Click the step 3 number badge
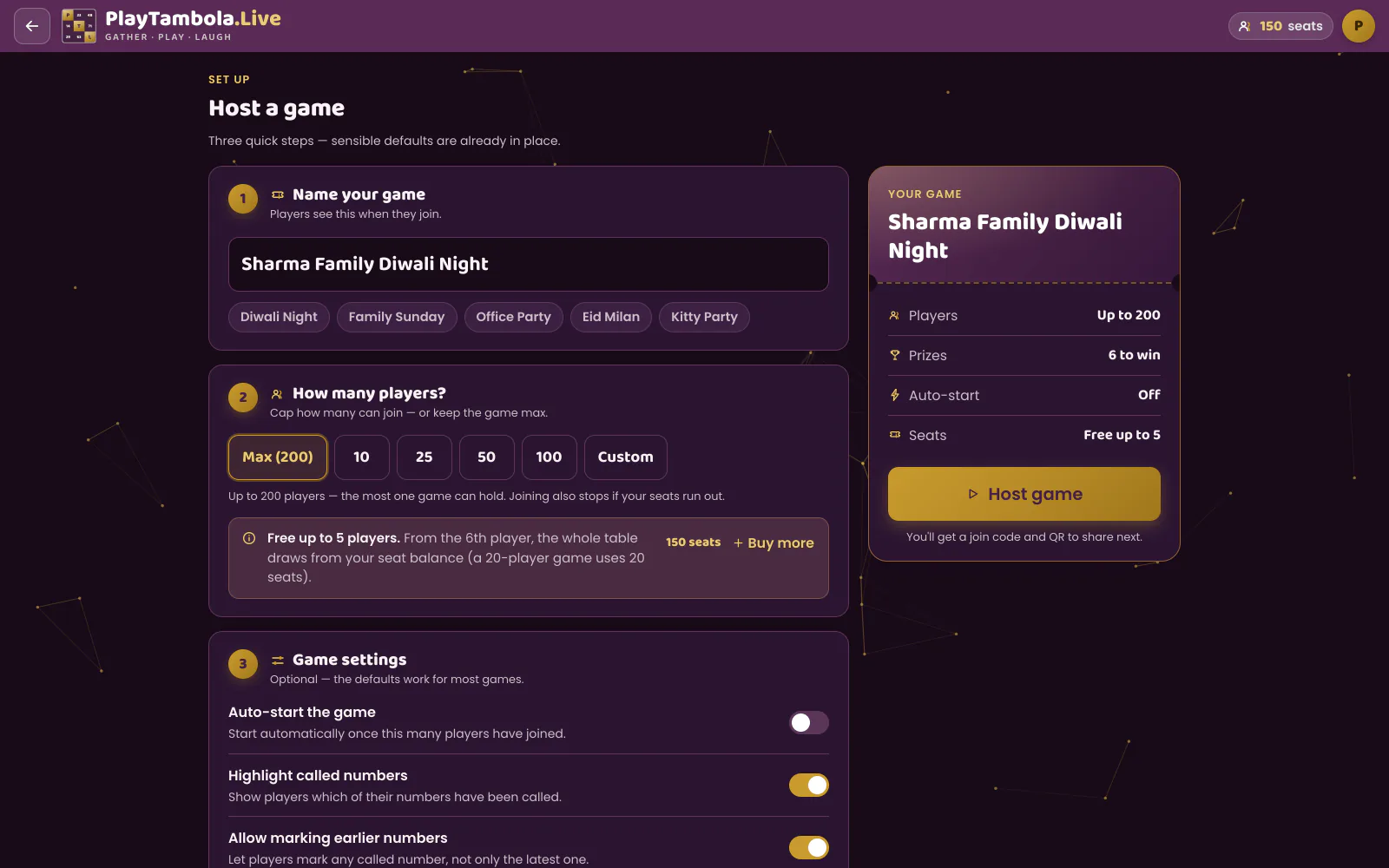 point(243,664)
